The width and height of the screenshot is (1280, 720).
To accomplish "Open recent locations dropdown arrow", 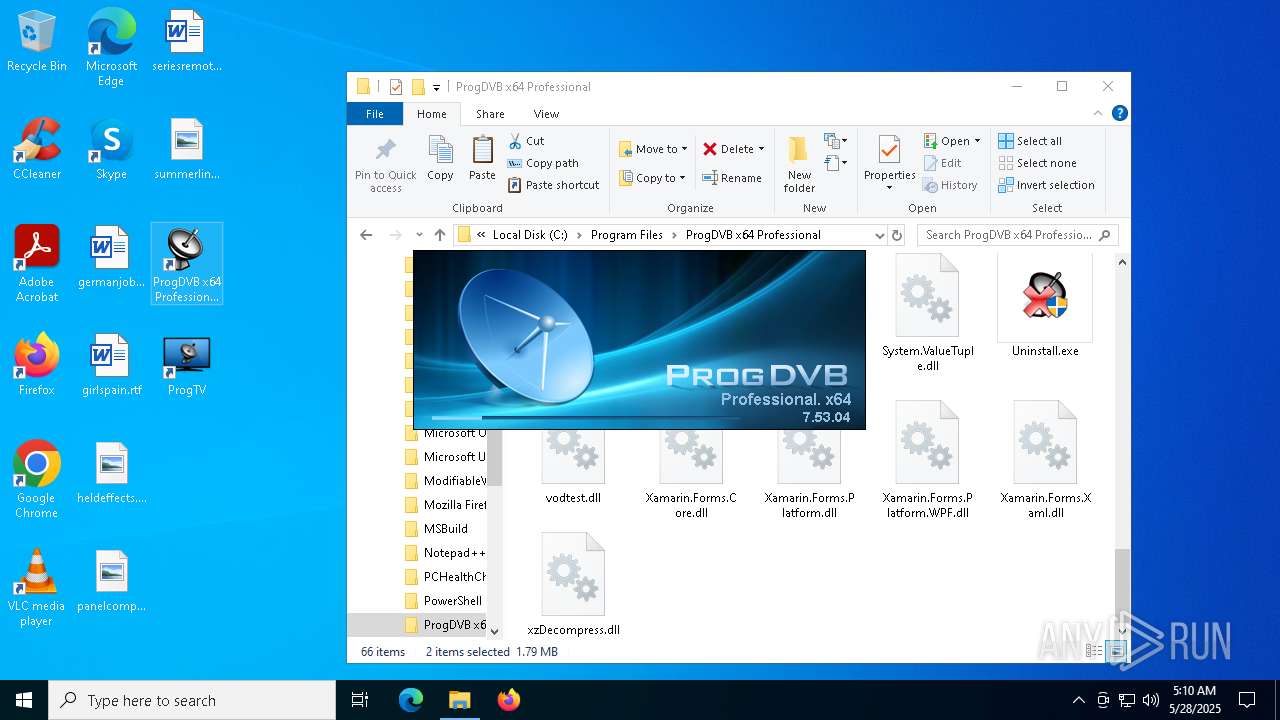I will [x=419, y=235].
